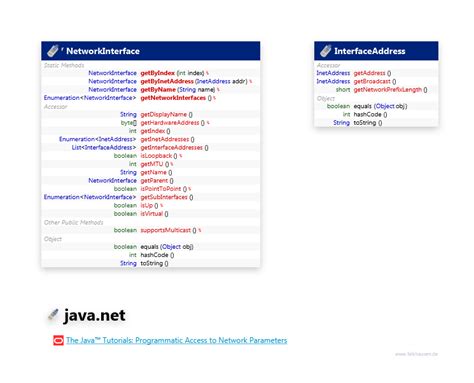This screenshot has width=474, height=383.
Task: Select the getAddress method in InterfaceAddress
Action: coord(369,73)
